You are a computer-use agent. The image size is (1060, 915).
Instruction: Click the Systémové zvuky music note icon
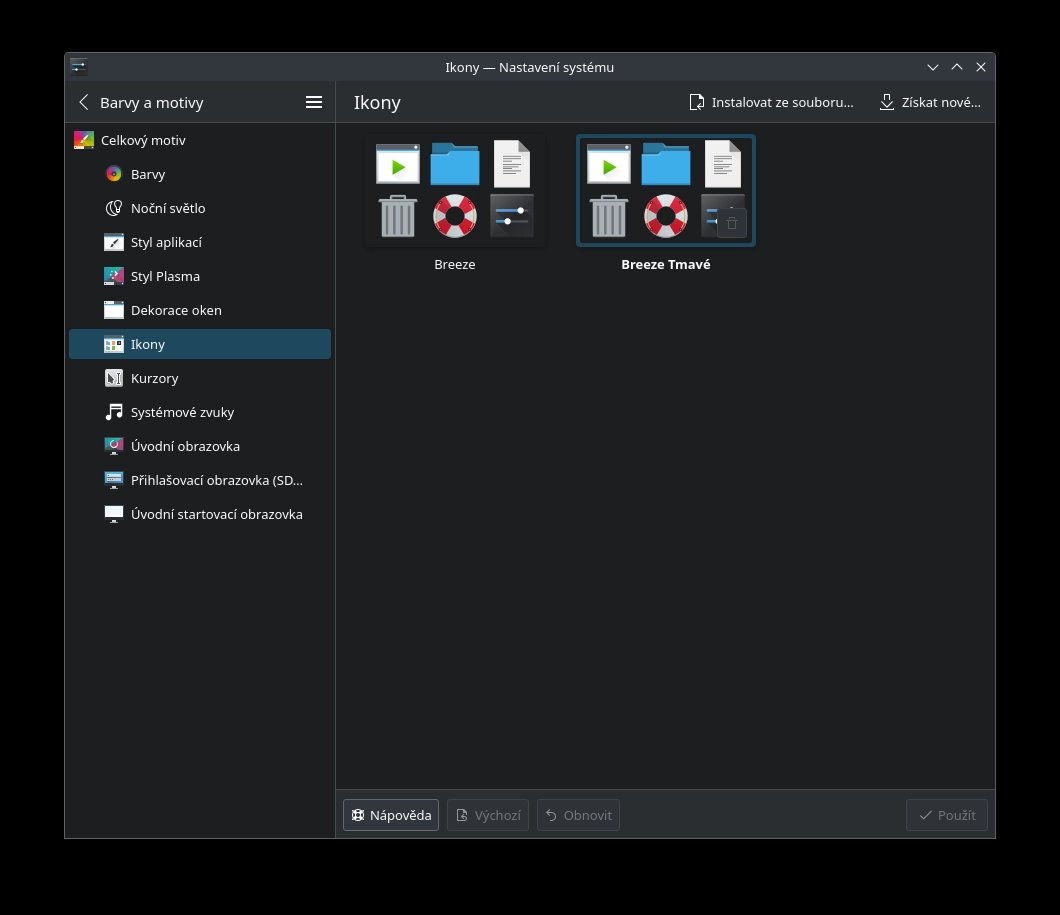point(114,412)
